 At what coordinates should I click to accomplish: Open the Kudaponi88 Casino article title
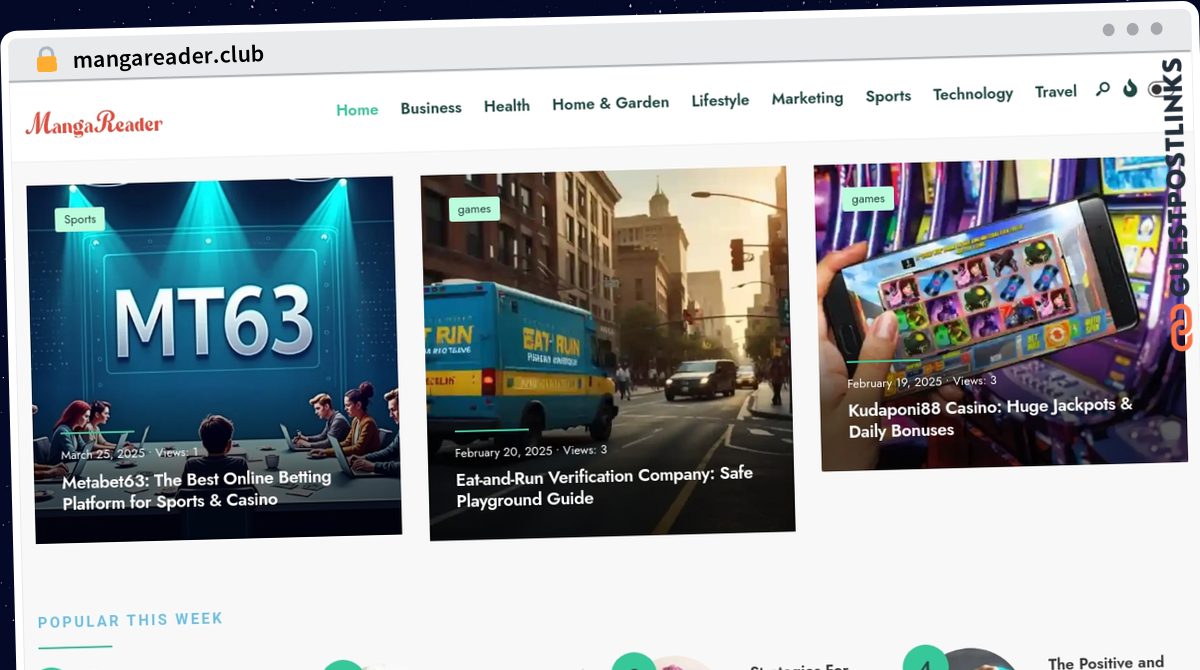[x=990, y=418]
